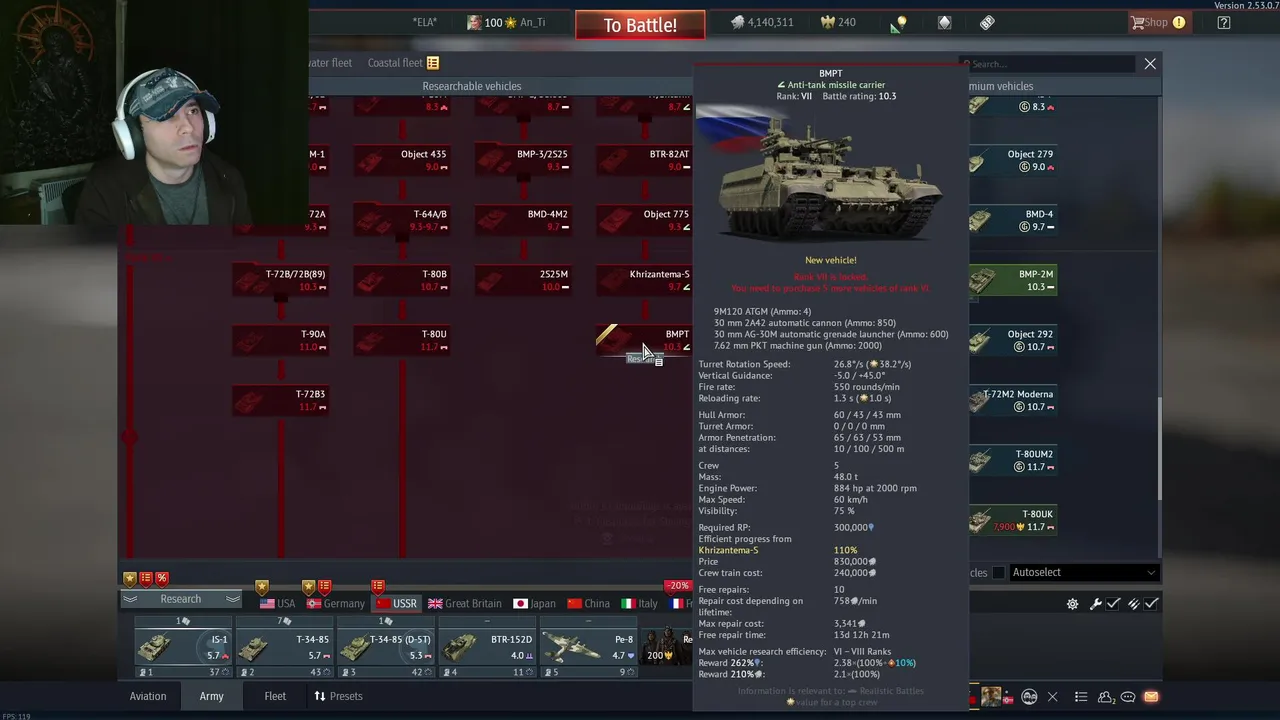This screenshot has height=720, width=1280.
Task: Switch to the Italy nation tab
Action: click(640, 603)
